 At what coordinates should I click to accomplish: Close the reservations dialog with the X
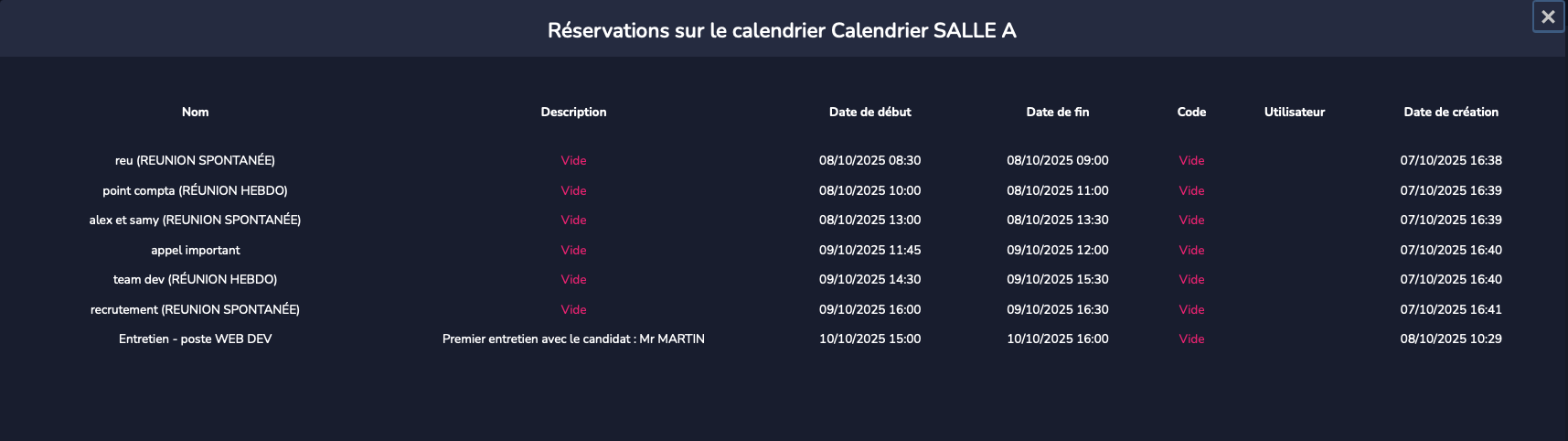pyautogui.click(x=1548, y=16)
